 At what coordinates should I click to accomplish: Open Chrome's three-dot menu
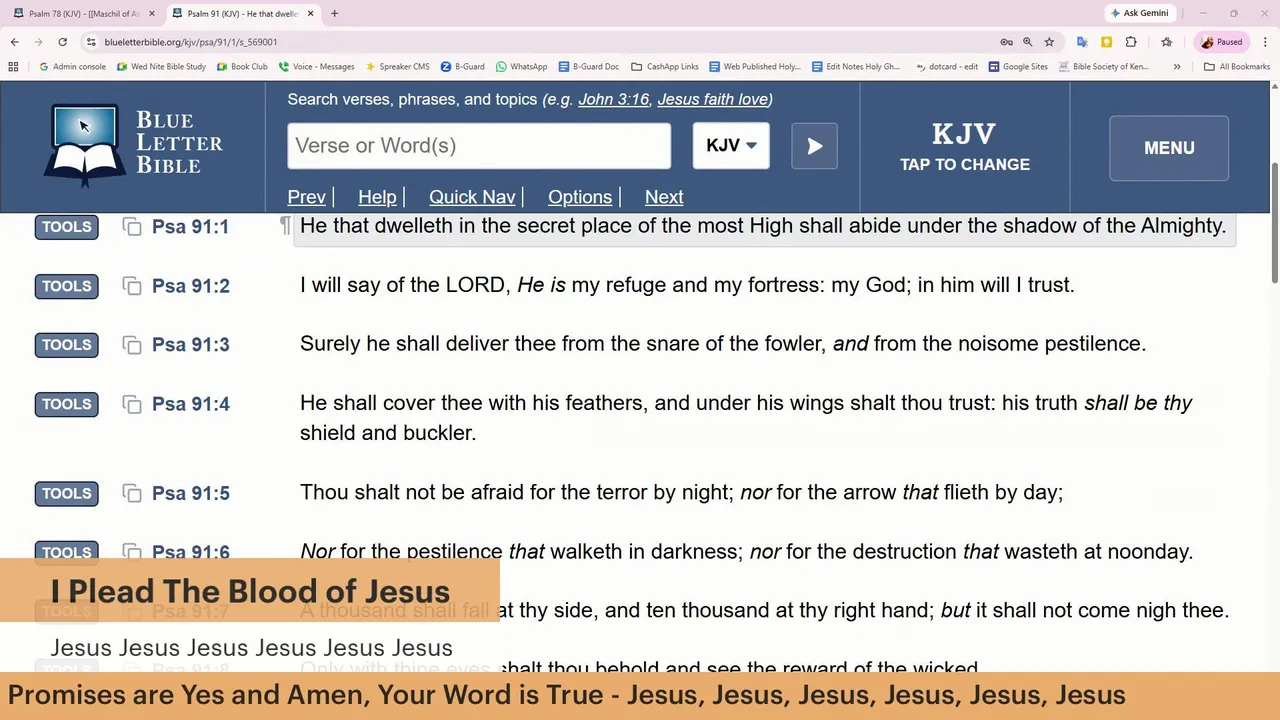tap(1265, 42)
